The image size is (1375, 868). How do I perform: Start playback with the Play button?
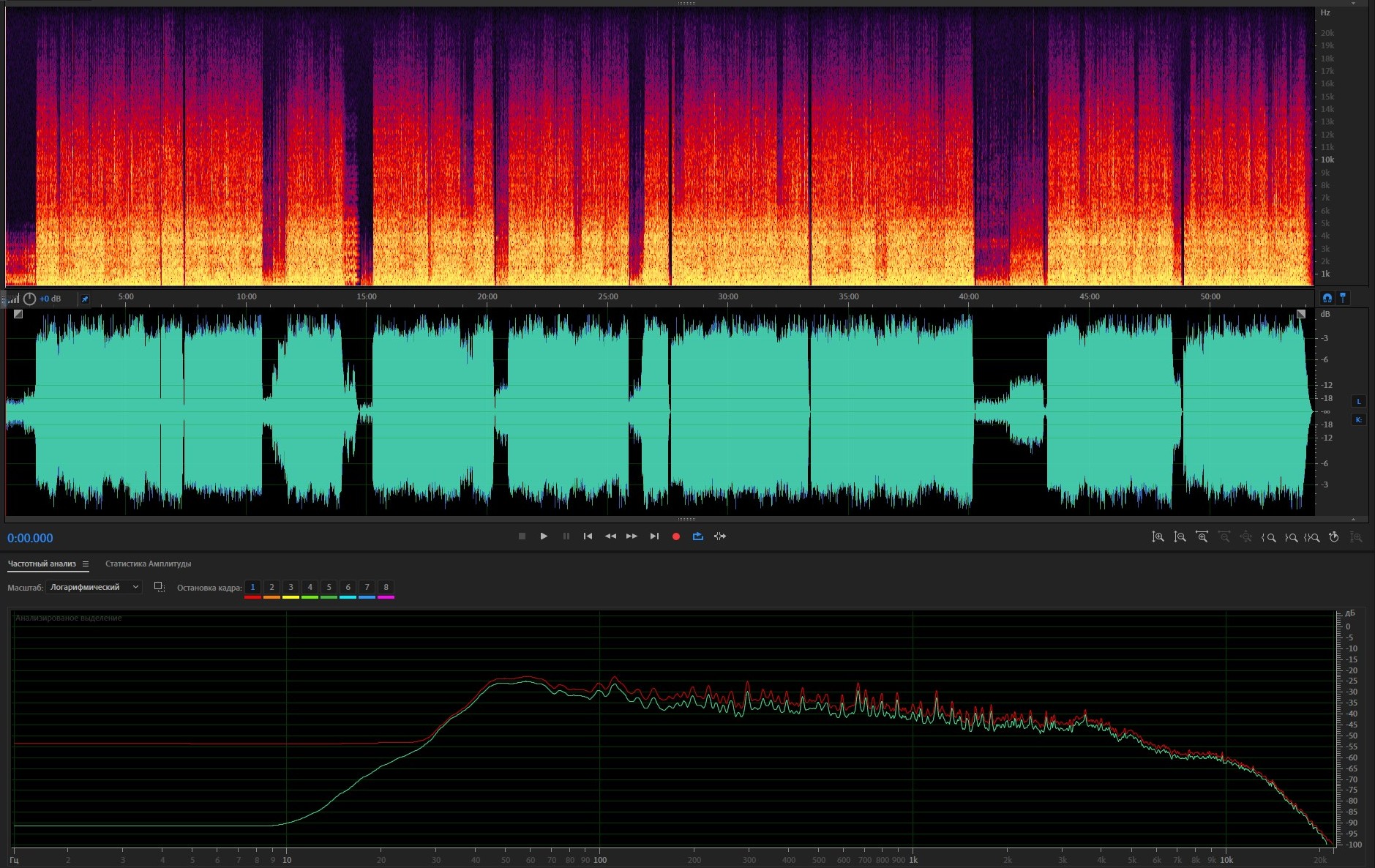pyautogui.click(x=544, y=536)
